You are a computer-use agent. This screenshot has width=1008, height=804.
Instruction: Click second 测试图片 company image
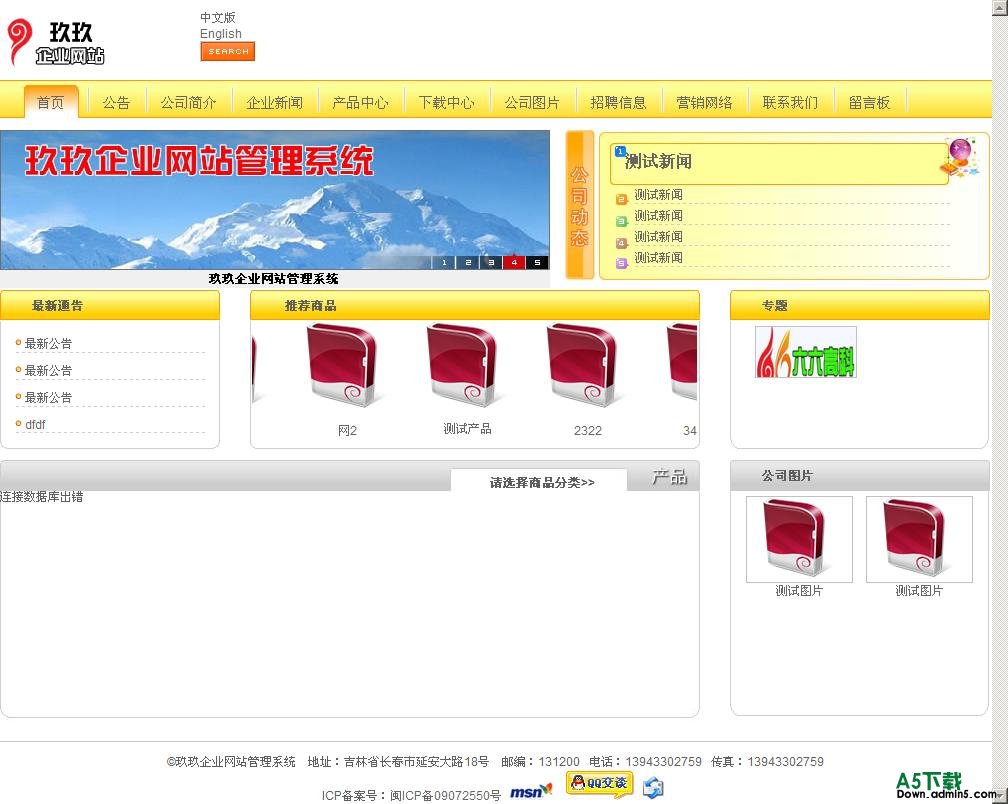(919, 539)
